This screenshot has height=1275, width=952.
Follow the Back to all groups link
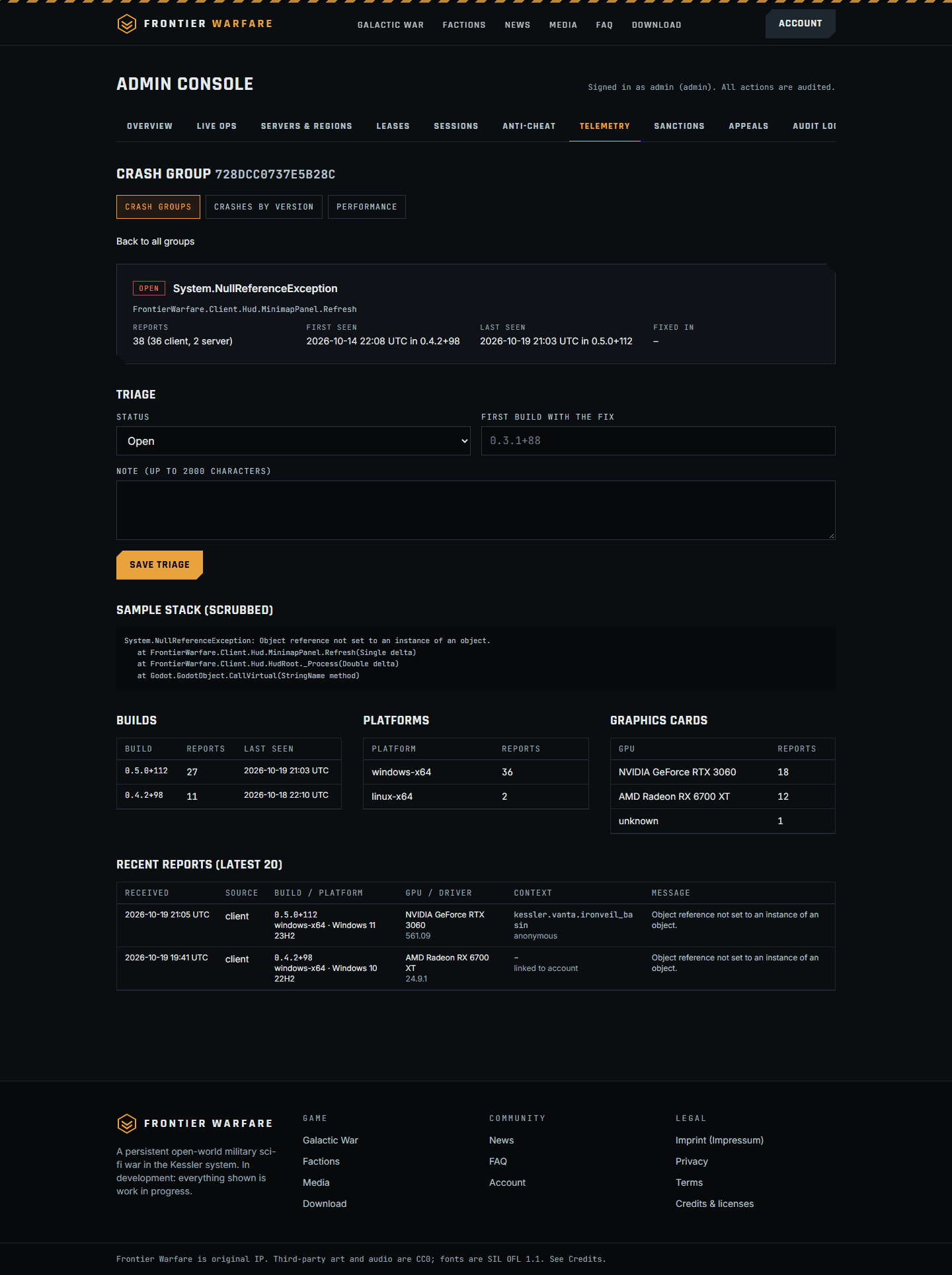click(x=155, y=241)
